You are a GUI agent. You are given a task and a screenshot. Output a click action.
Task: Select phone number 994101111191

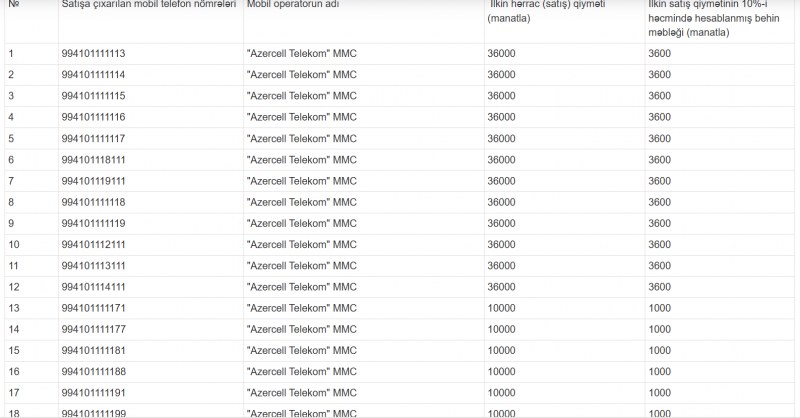[x=93, y=393]
